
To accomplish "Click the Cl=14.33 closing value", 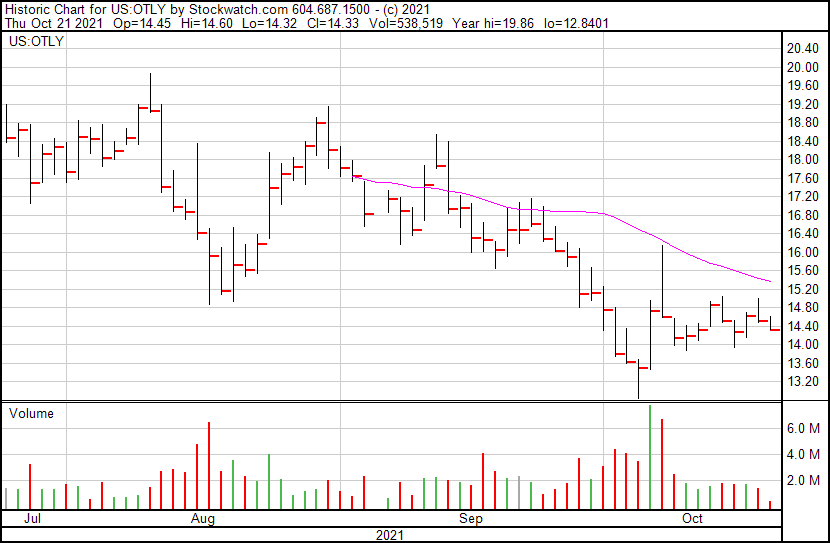I will (332, 23).
